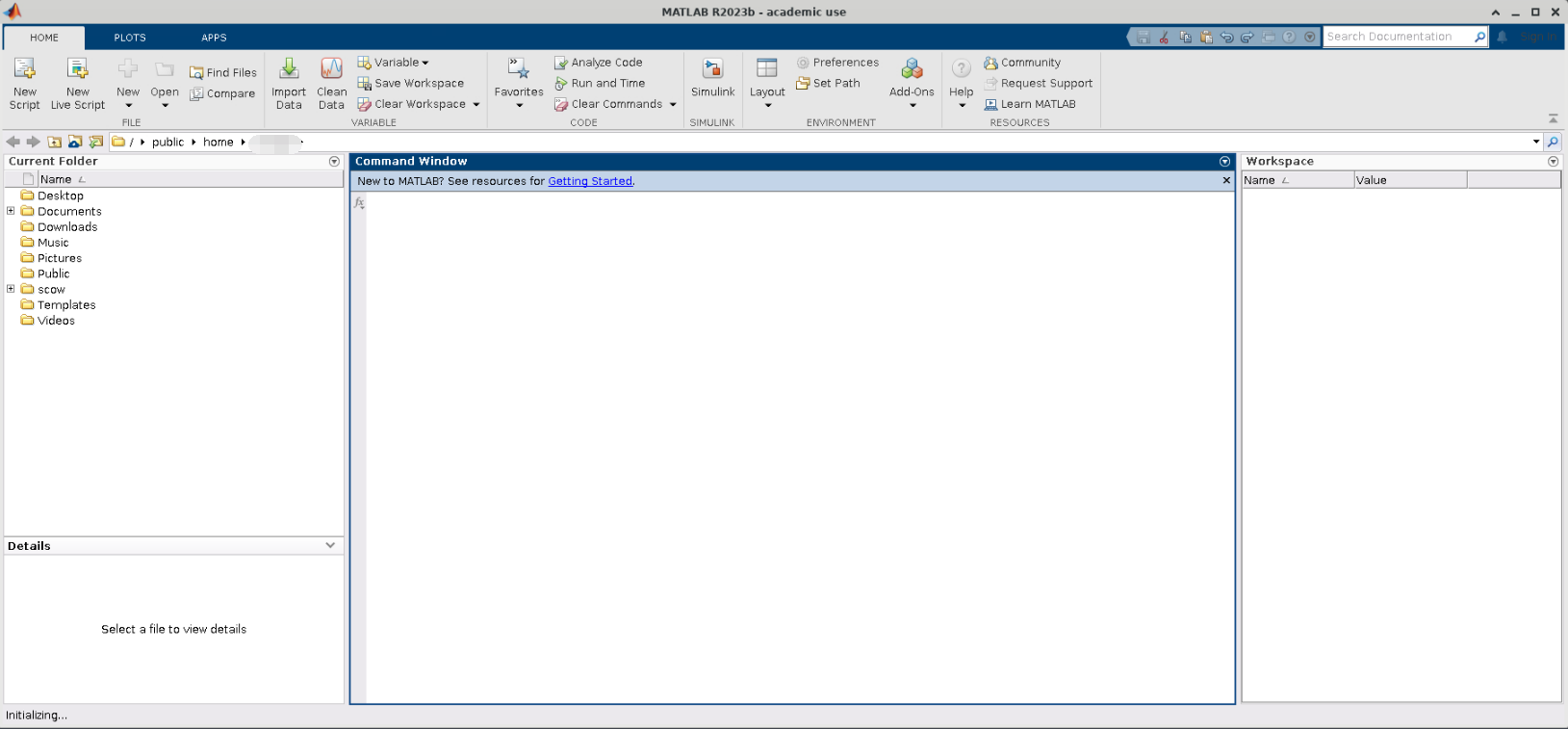1568x729 pixels.
Task: Click Save Workspace
Action: tap(411, 83)
